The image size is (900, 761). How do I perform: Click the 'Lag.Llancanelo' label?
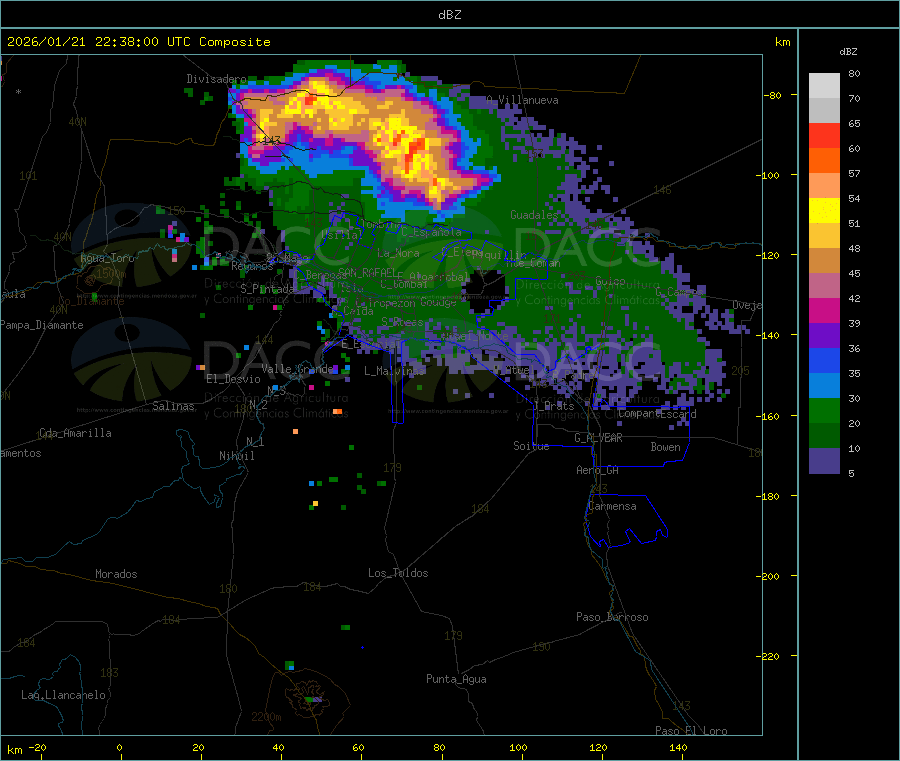tap(63, 695)
